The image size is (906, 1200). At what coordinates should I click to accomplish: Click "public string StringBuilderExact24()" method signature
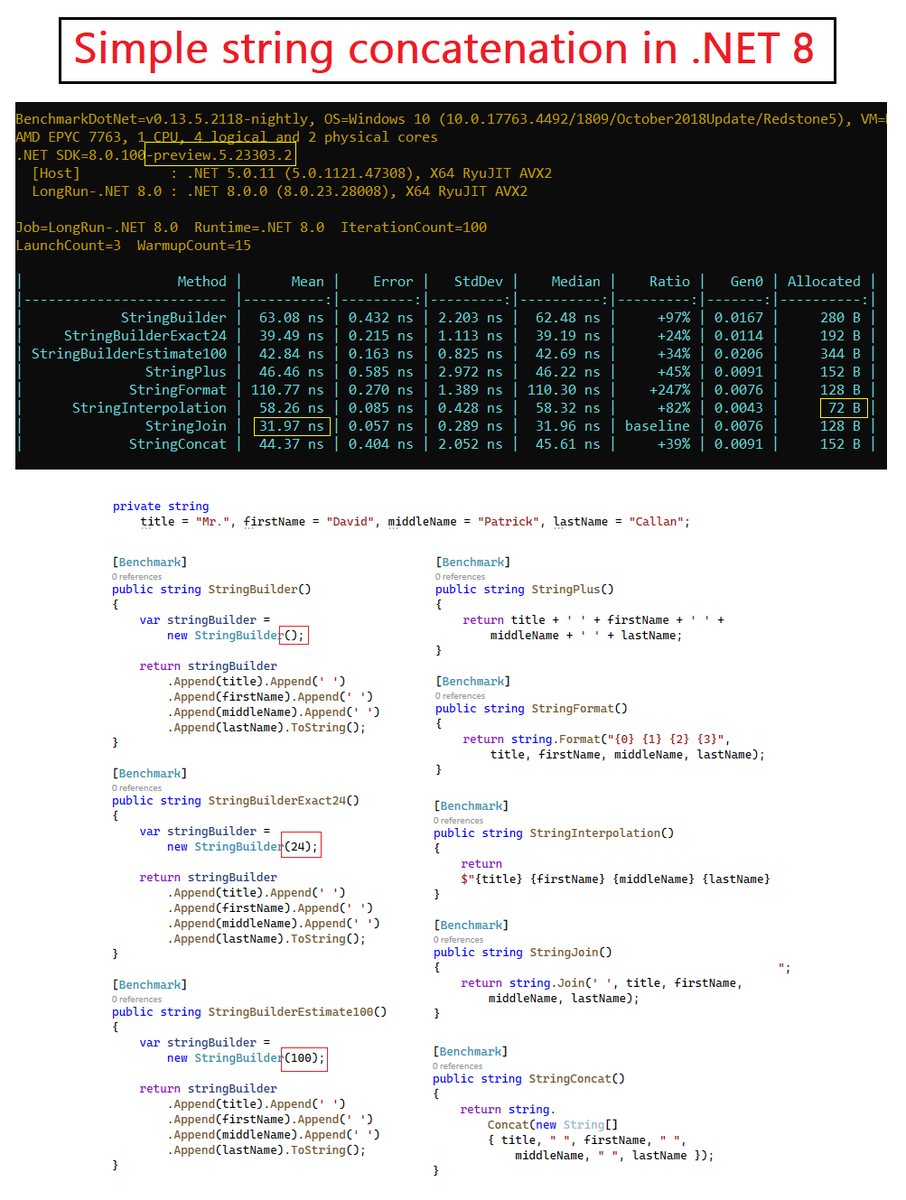236,800
